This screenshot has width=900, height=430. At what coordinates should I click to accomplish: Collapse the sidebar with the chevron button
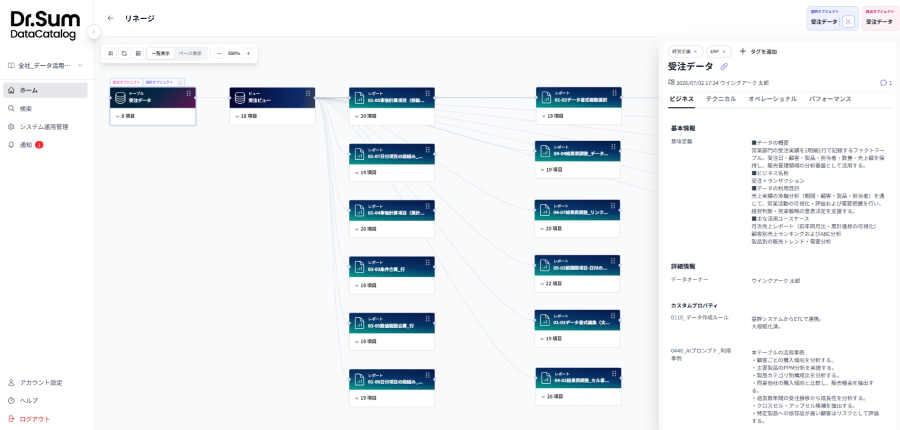(94, 32)
